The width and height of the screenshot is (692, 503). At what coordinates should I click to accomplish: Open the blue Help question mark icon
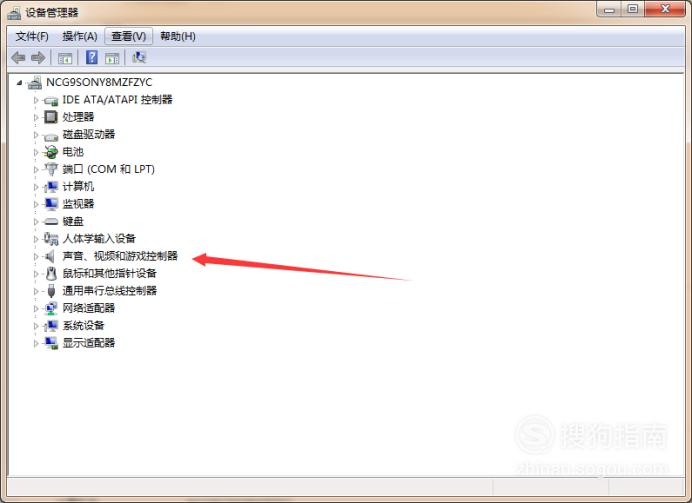tap(92, 57)
